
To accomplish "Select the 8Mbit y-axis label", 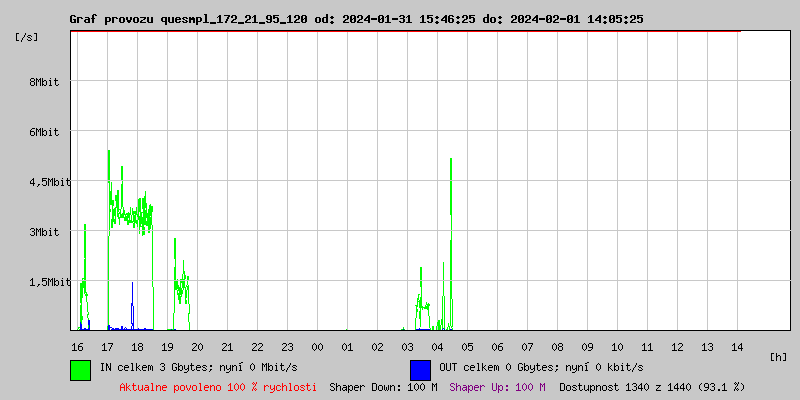I will tap(44, 82).
